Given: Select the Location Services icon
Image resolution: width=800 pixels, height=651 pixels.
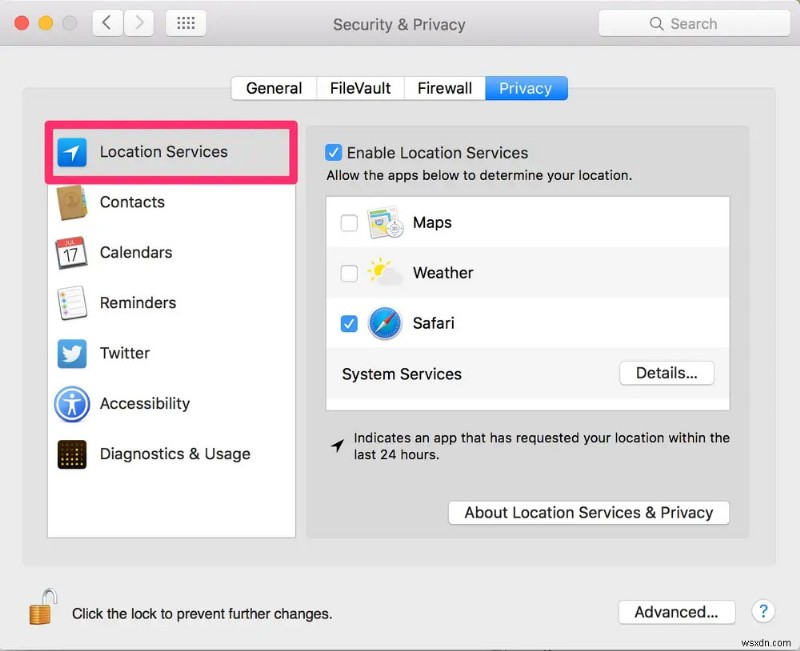Looking at the screenshot, I should (72, 152).
